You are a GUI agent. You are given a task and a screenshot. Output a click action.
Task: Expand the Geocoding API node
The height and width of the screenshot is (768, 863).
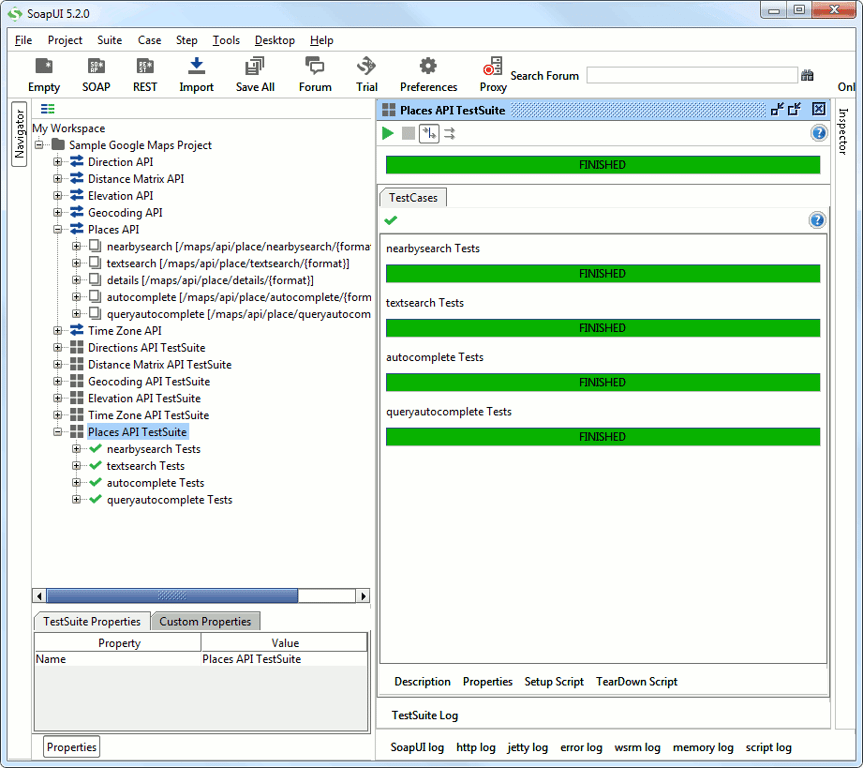(x=57, y=213)
